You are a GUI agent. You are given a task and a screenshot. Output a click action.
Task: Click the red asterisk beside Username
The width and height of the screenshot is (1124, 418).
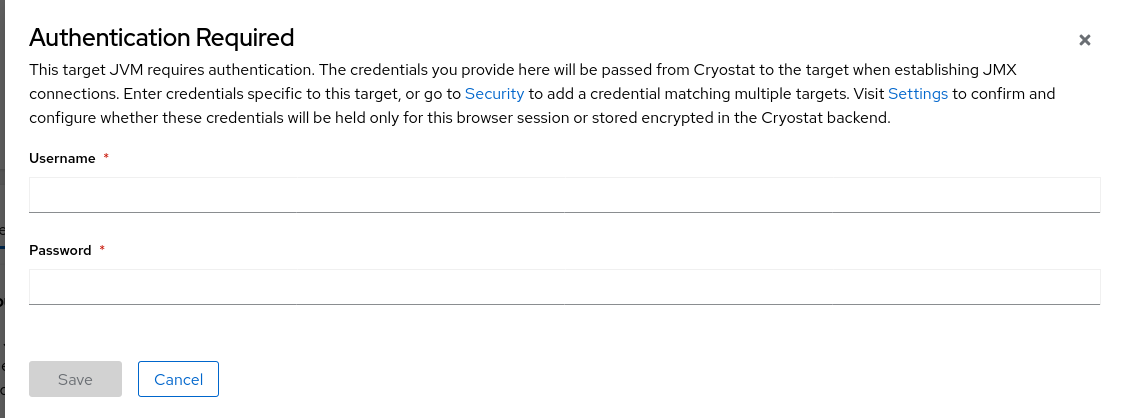pyautogui.click(x=106, y=158)
